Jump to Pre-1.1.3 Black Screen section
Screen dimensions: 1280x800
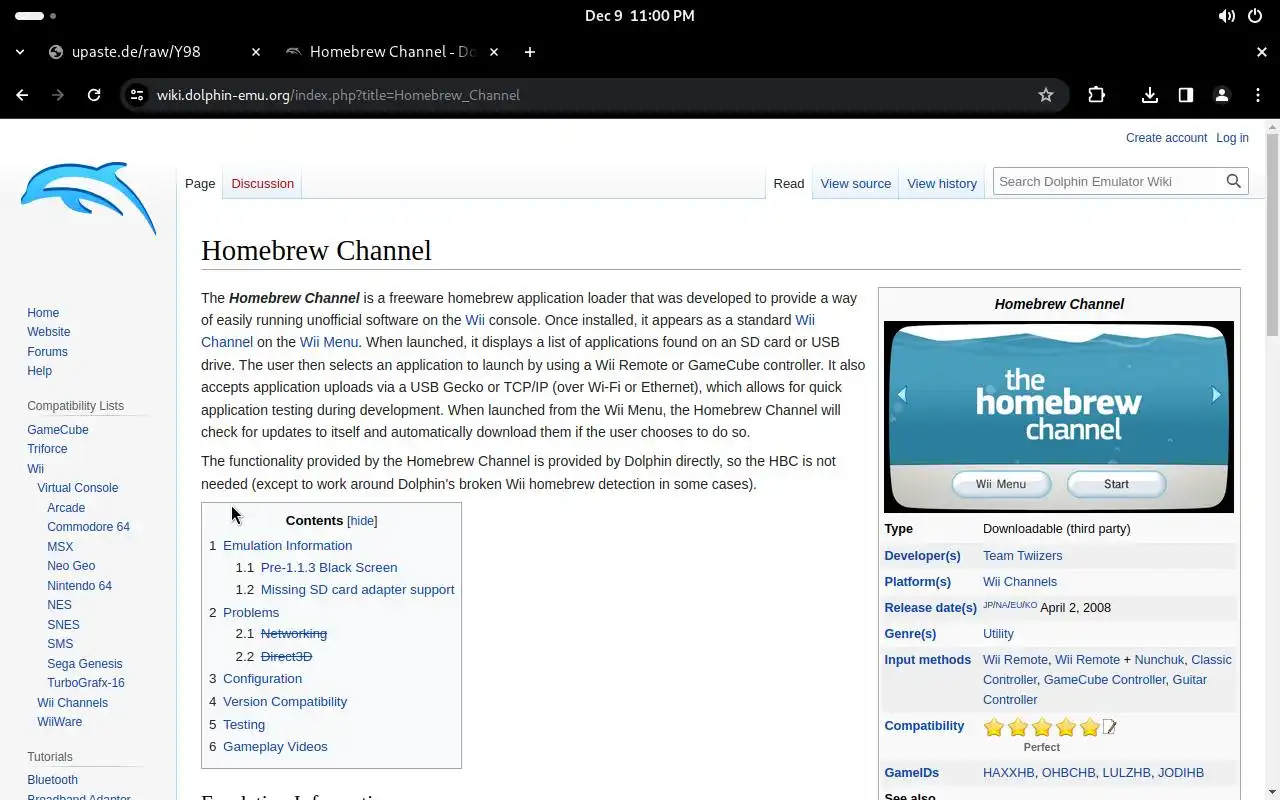pyautogui.click(x=329, y=568)
